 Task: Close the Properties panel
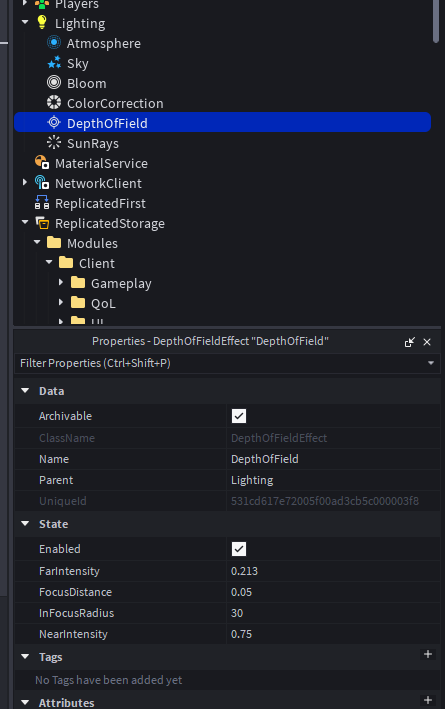(x=427, y=342)
